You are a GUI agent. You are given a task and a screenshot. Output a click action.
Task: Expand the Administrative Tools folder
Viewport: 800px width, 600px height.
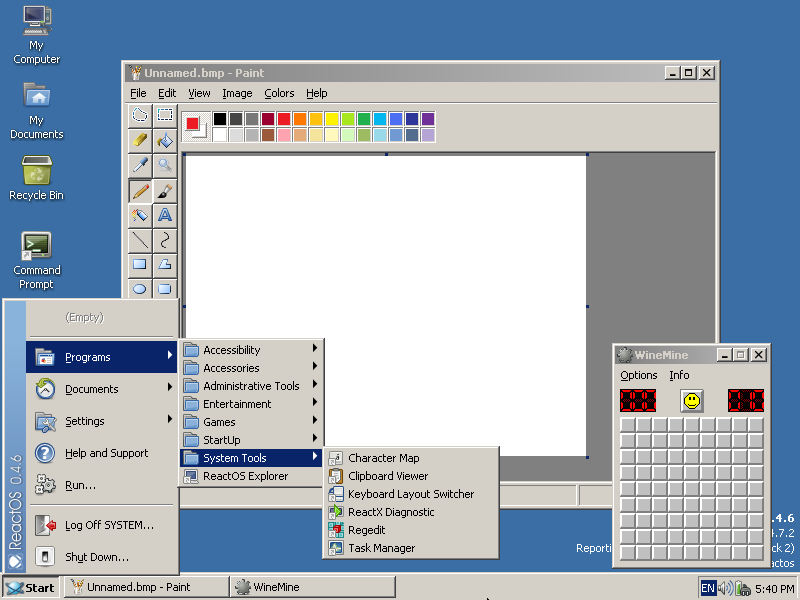[x=252, y=386]
